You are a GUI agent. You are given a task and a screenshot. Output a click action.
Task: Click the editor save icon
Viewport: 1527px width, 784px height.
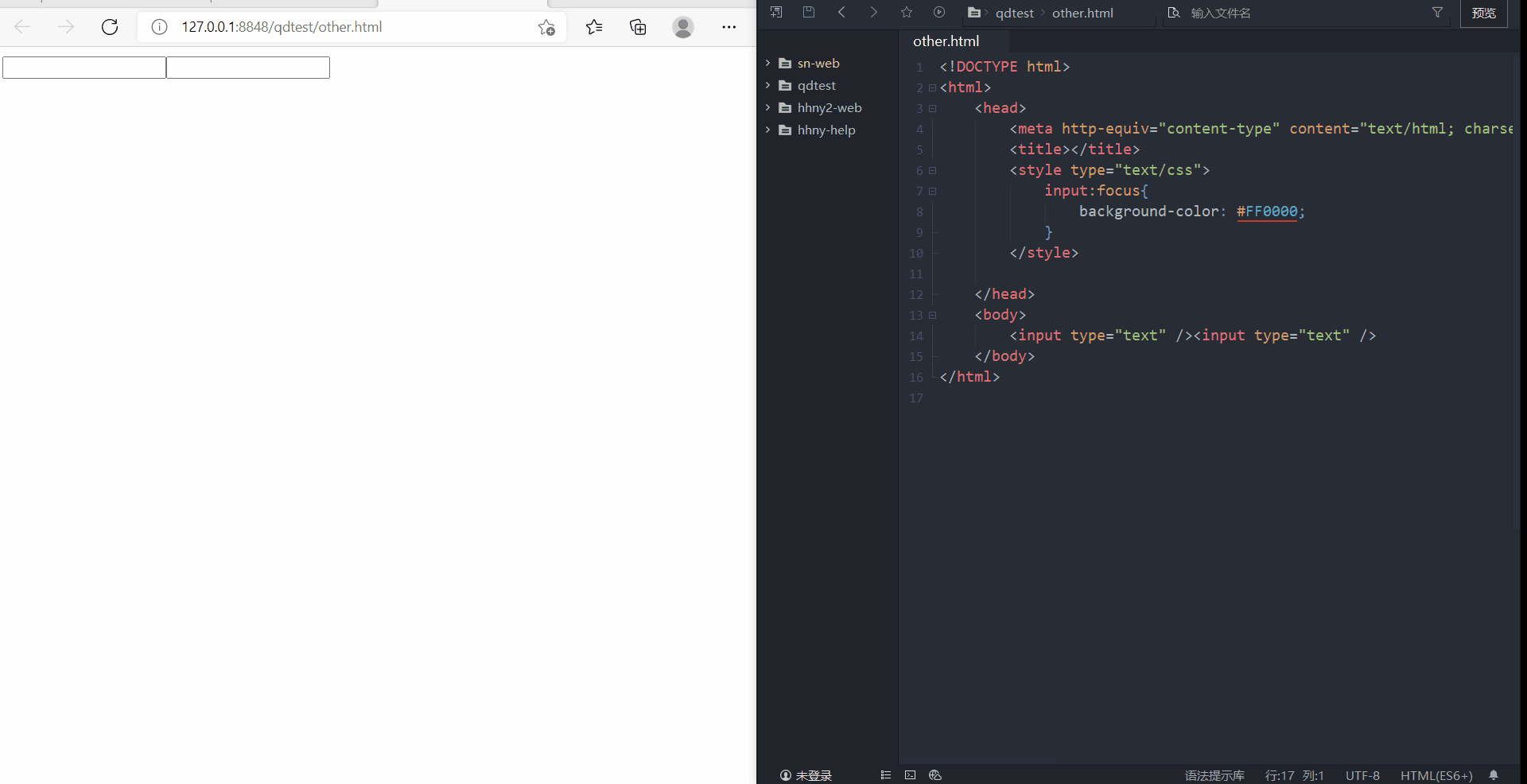(809, 12)
